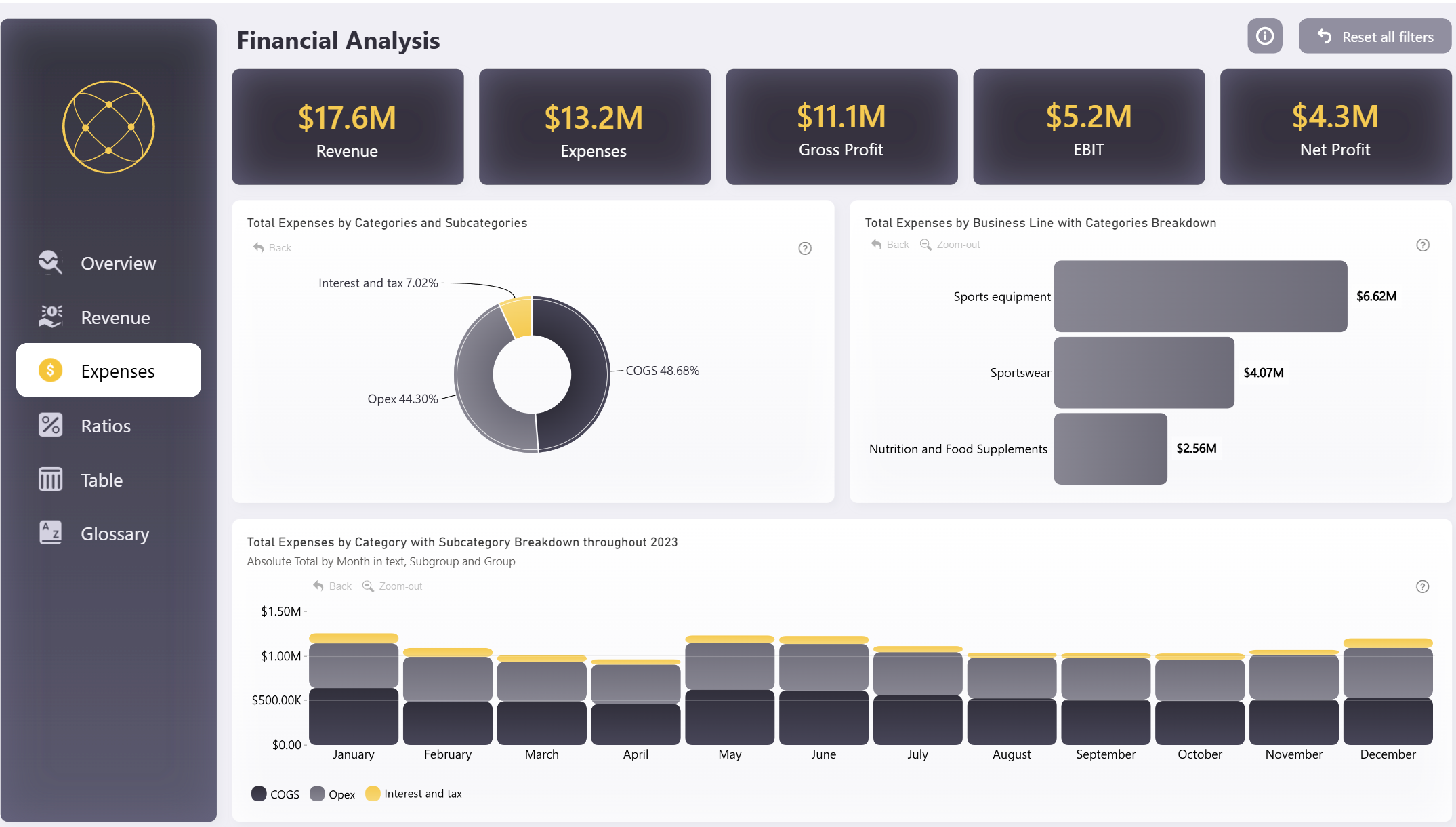
Task: Open help icon on monthly expenses chart
Action: click(x=1422, y=586)
